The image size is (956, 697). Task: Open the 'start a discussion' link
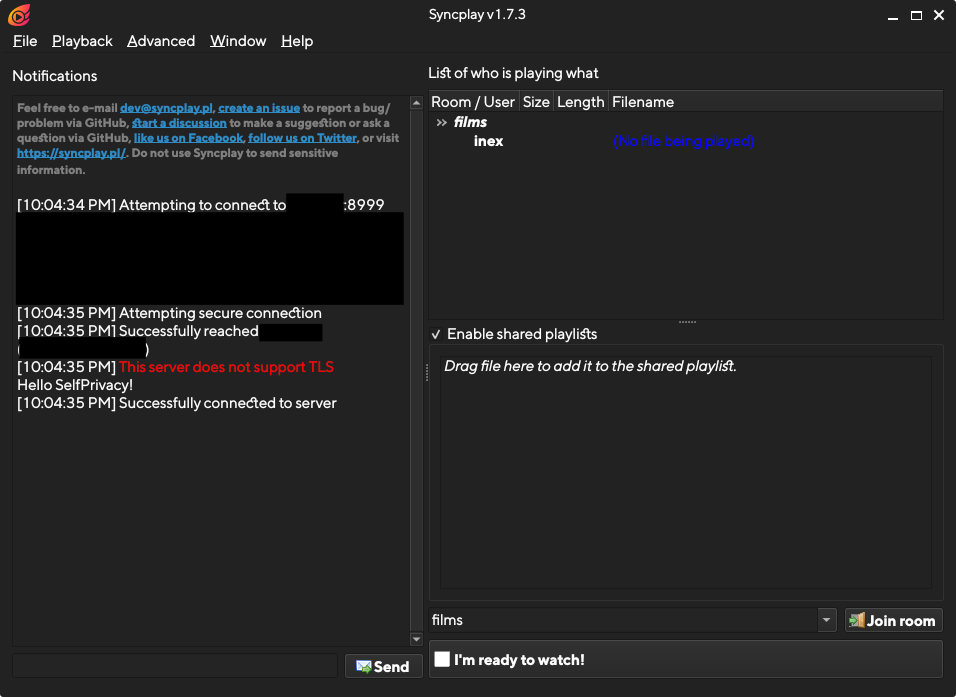pos(179,123)
